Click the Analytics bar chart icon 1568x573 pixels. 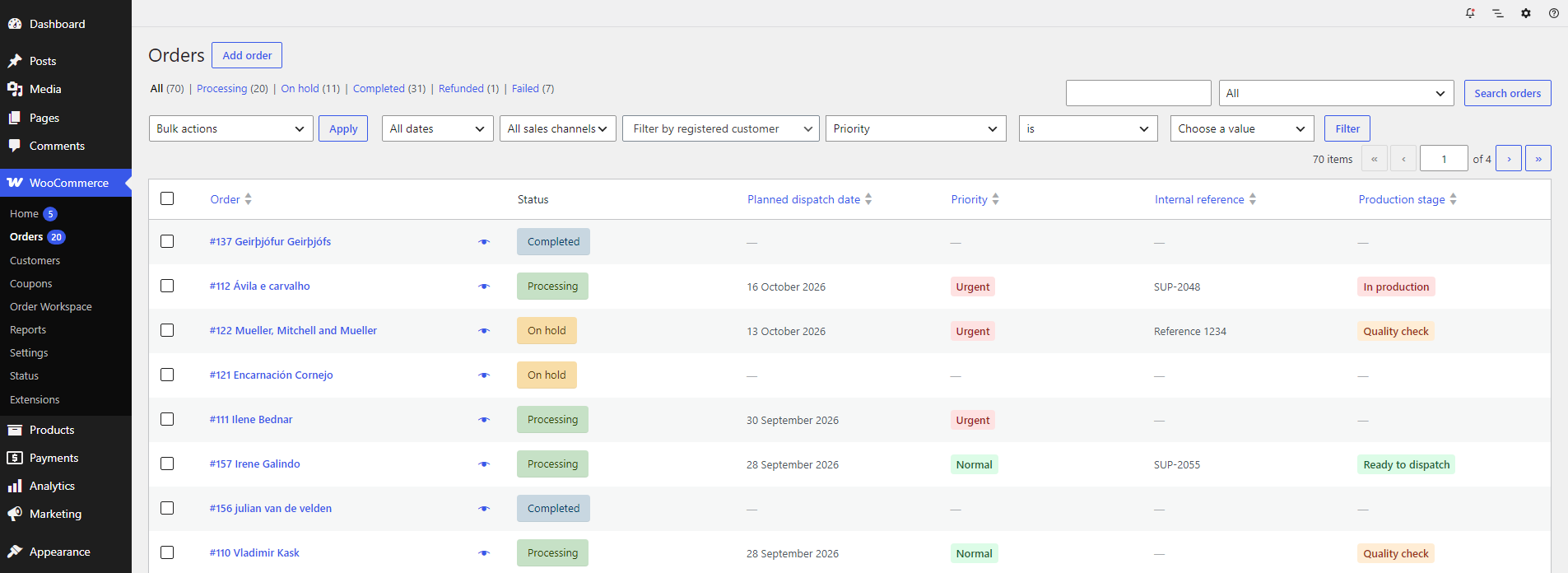click(15, 486)
